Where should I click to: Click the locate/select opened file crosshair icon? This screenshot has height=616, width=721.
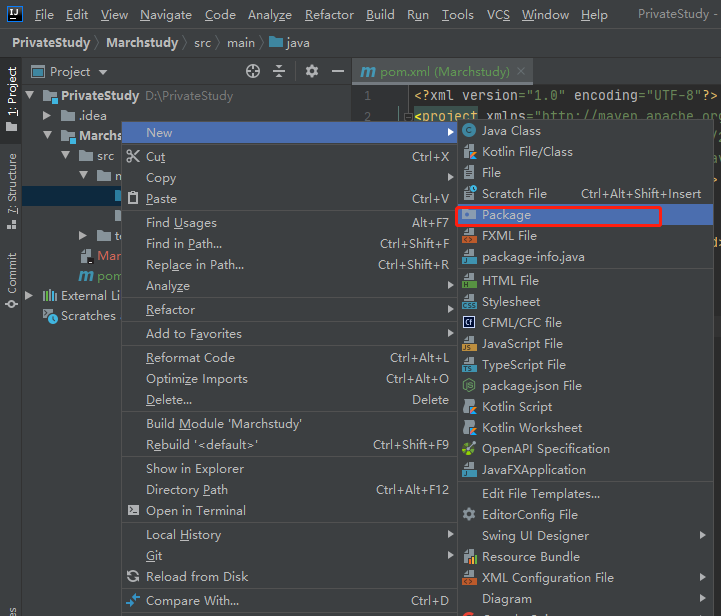click(x=252, y=71)
